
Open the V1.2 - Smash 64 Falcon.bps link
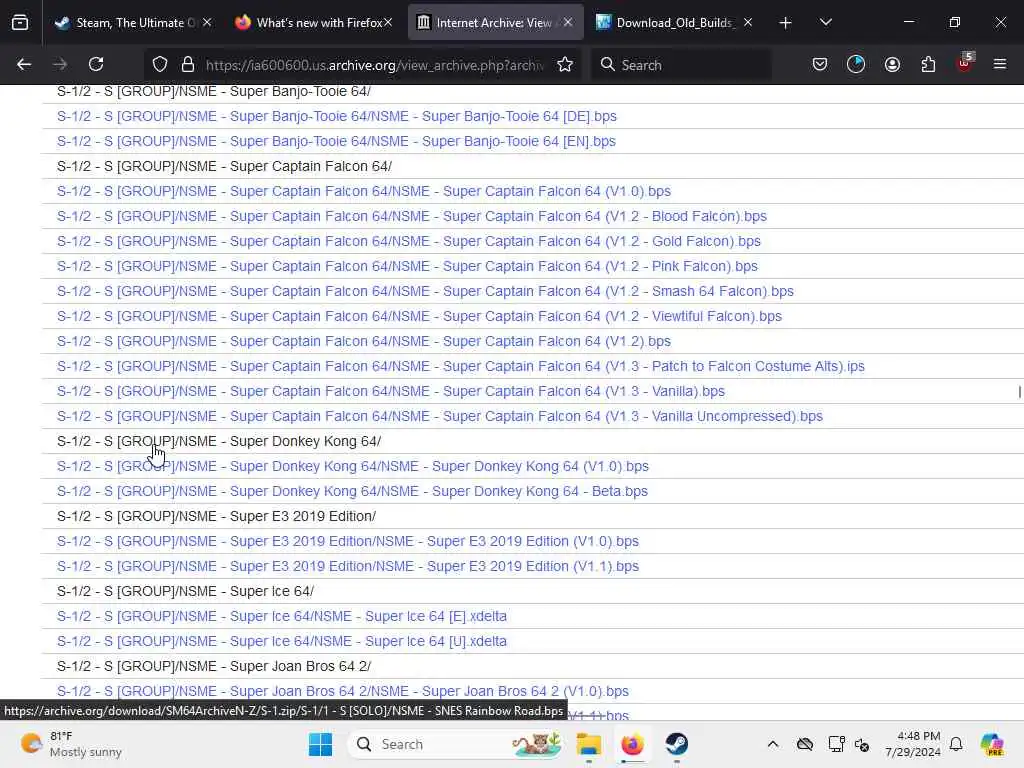pos(425,291)
